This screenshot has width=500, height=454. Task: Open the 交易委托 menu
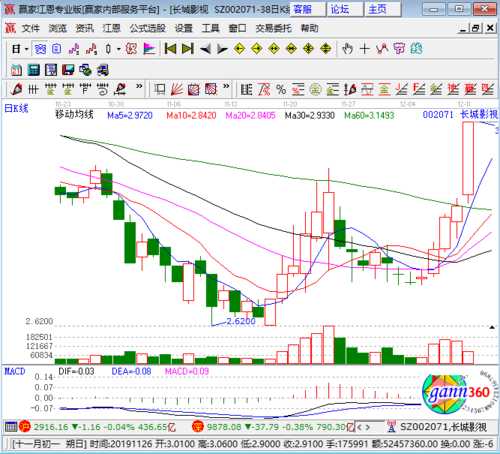click(273, 29)
